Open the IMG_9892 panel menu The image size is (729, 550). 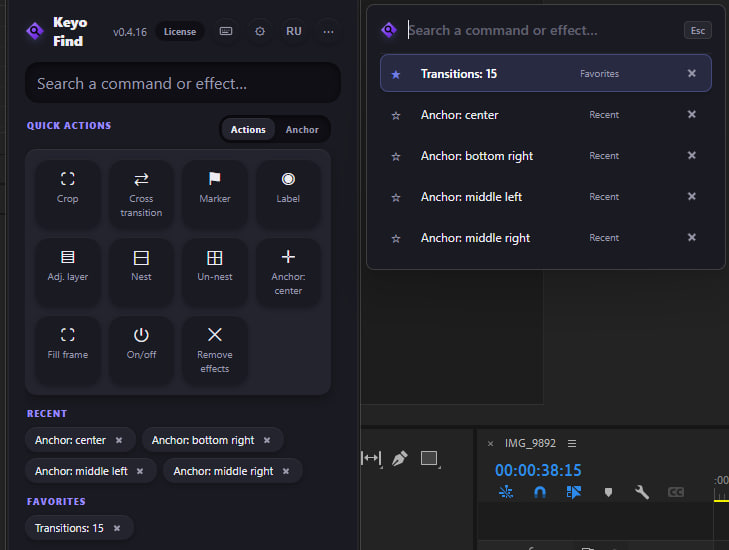pos(572,444)
